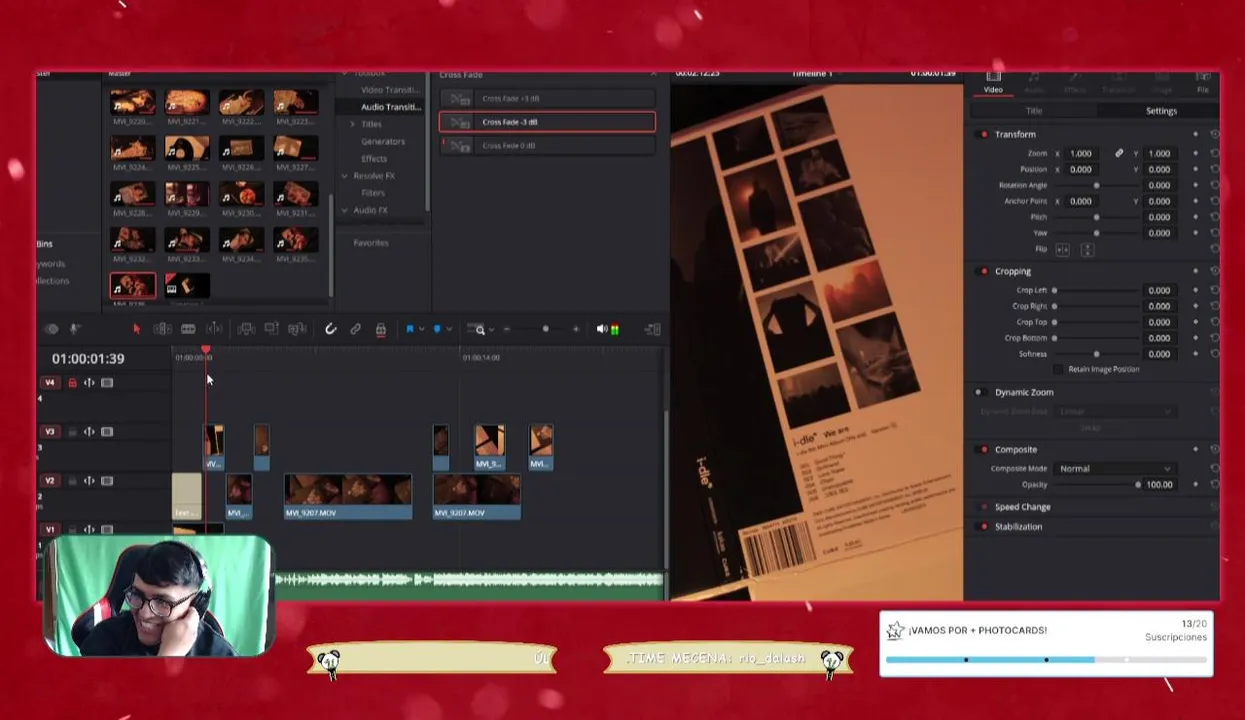Switch to the Title sub-tab in Inspector
The width and height of the screenshot is (1245, 720).
(x=1034, y=111)
